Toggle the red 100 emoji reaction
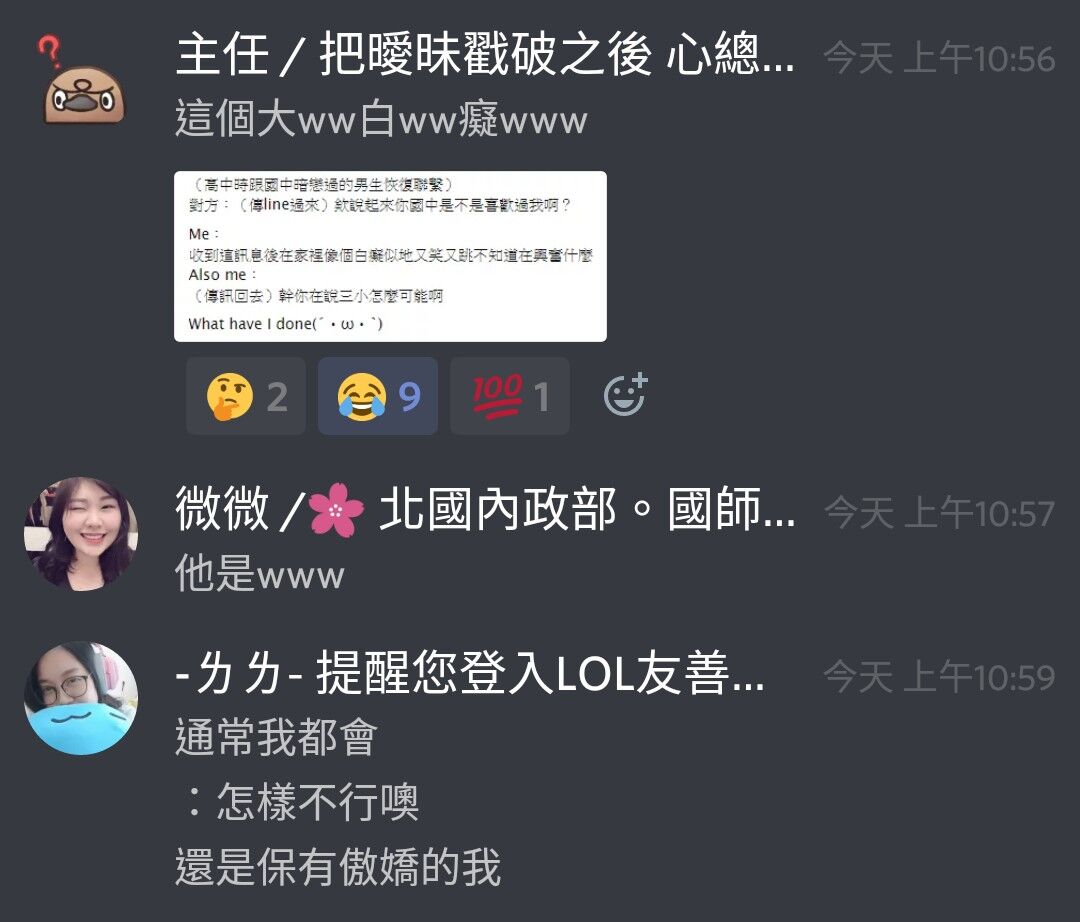This screenshot has width=1080, height=922. 510,396
